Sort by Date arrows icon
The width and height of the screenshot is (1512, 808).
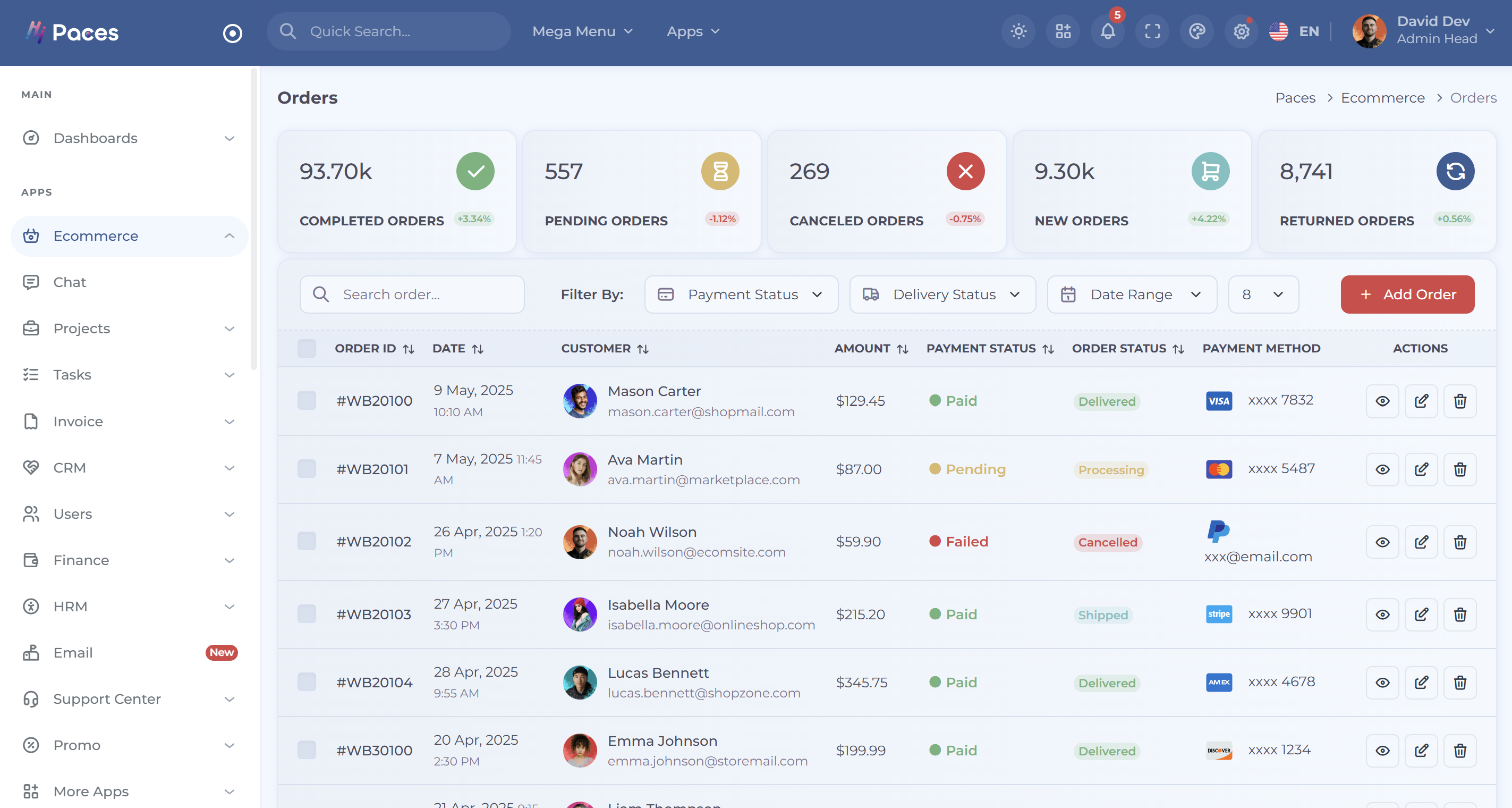tap(478, 349)
